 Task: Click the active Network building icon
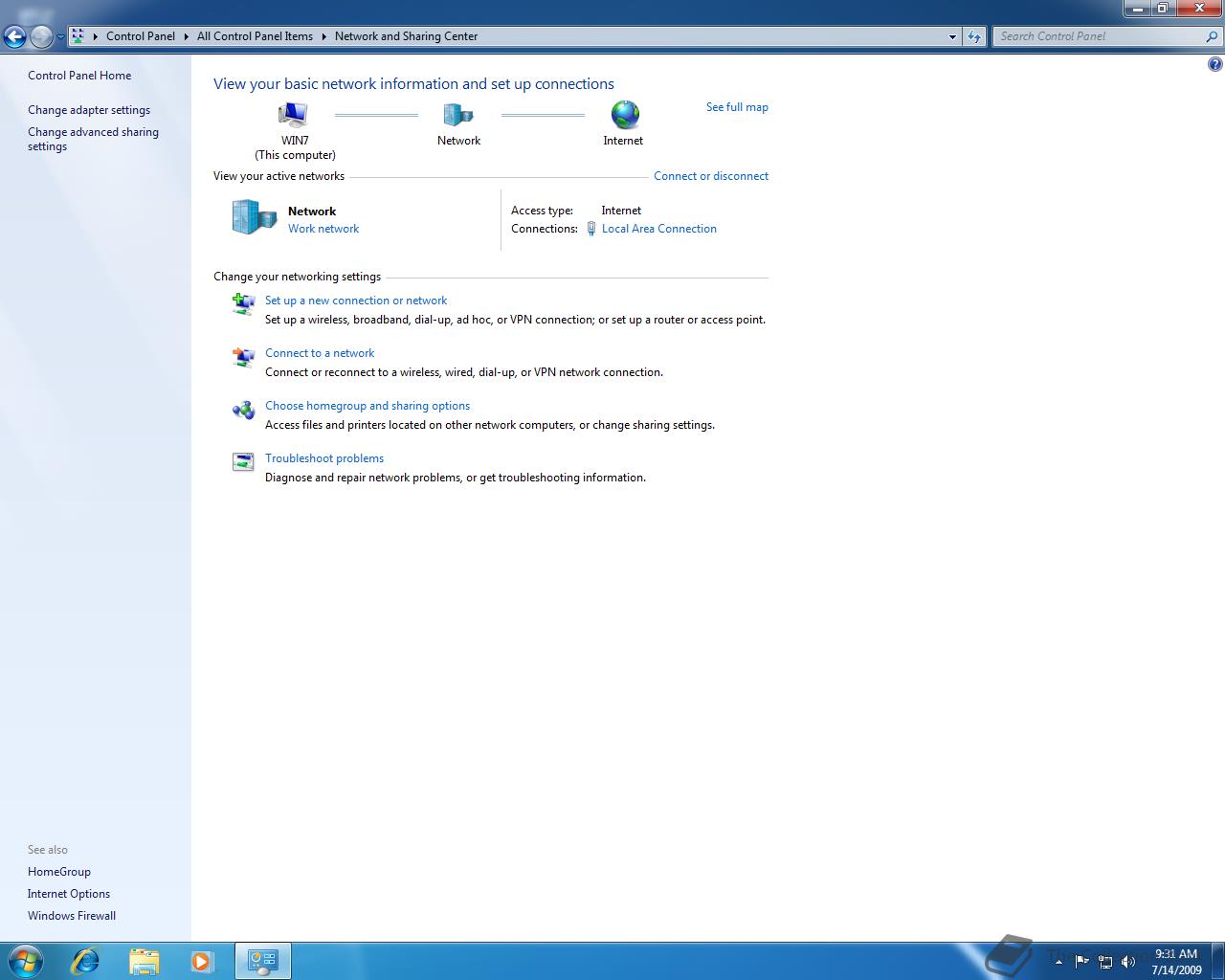click(254, 217)
